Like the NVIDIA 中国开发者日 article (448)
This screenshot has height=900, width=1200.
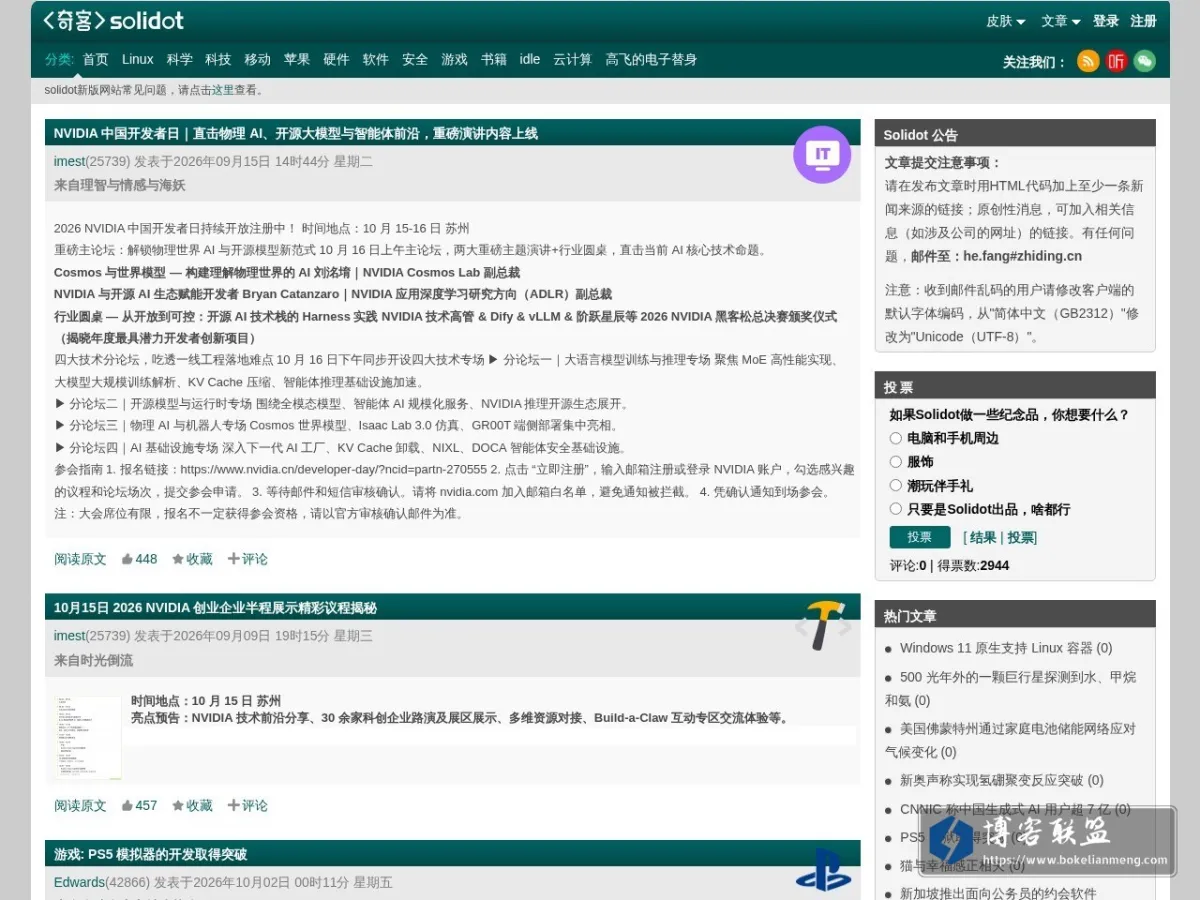pyautogui.click(x=139, y=559)
